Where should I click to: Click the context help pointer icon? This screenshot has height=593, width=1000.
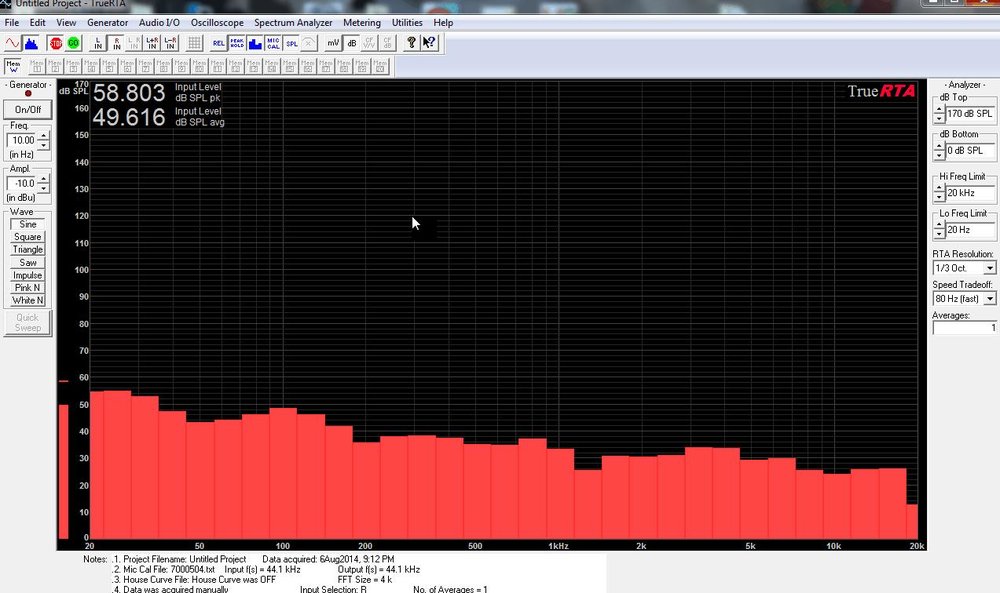tap(429, 43)
